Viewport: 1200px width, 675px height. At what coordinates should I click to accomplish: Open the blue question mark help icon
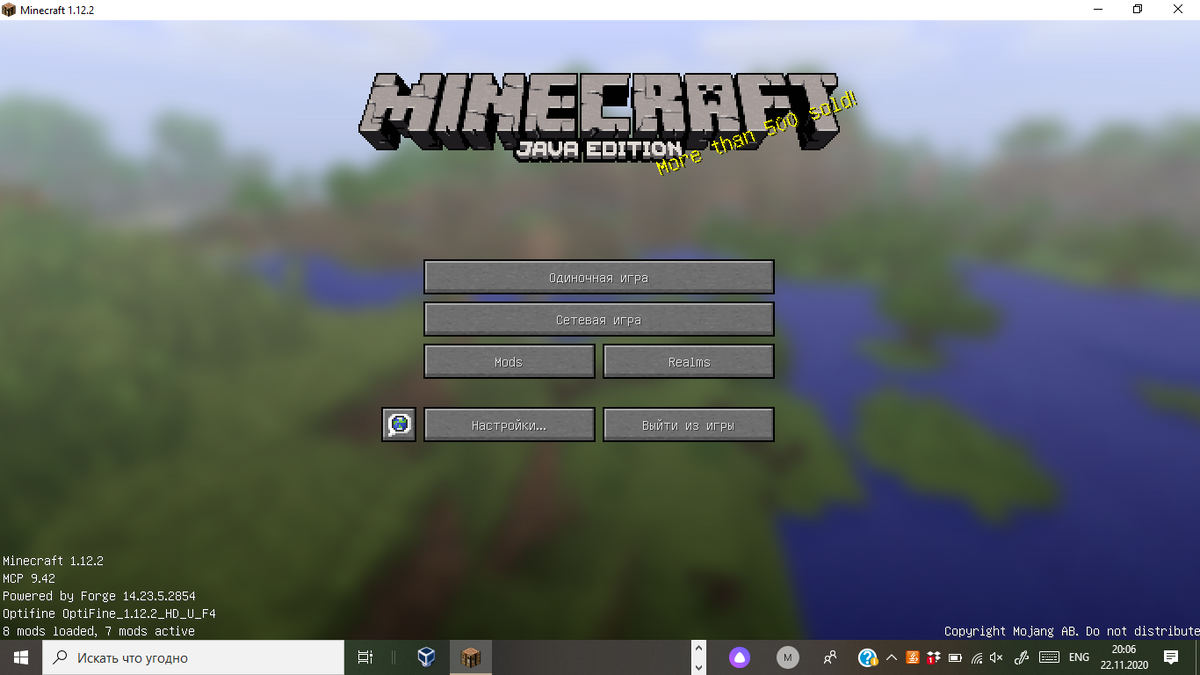coord(868,658)
